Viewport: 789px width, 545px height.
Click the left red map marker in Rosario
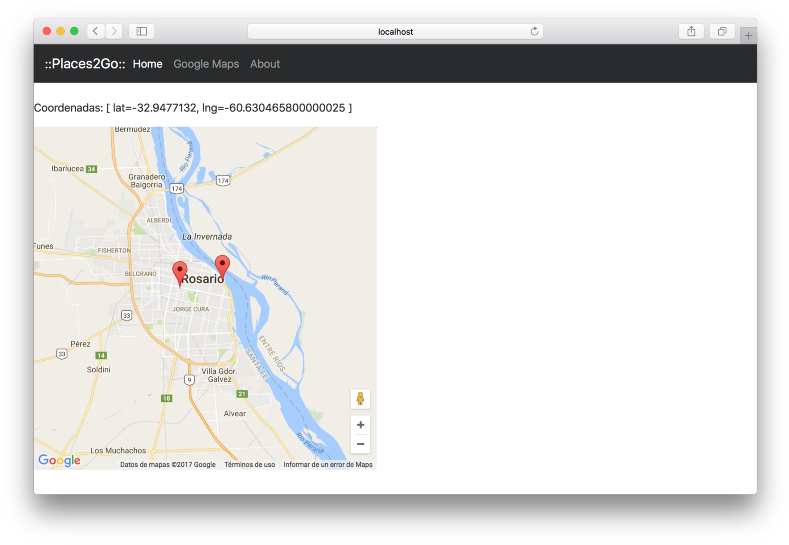click(x=180, y=273)
